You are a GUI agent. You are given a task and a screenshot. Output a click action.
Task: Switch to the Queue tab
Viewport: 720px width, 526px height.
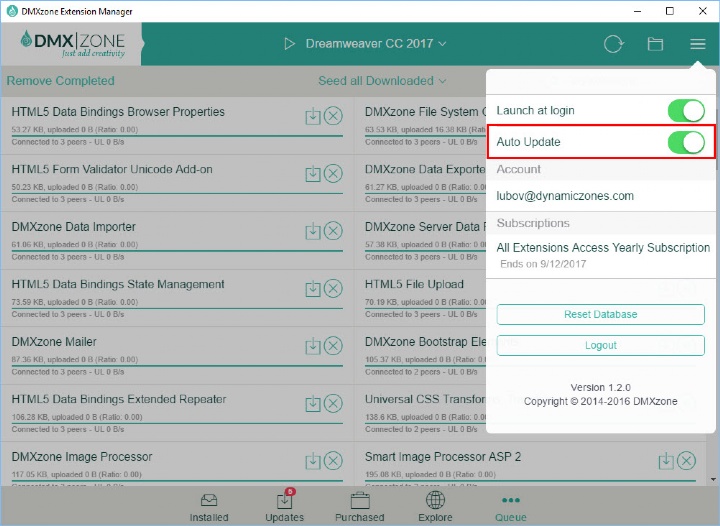tap(511, 507)
